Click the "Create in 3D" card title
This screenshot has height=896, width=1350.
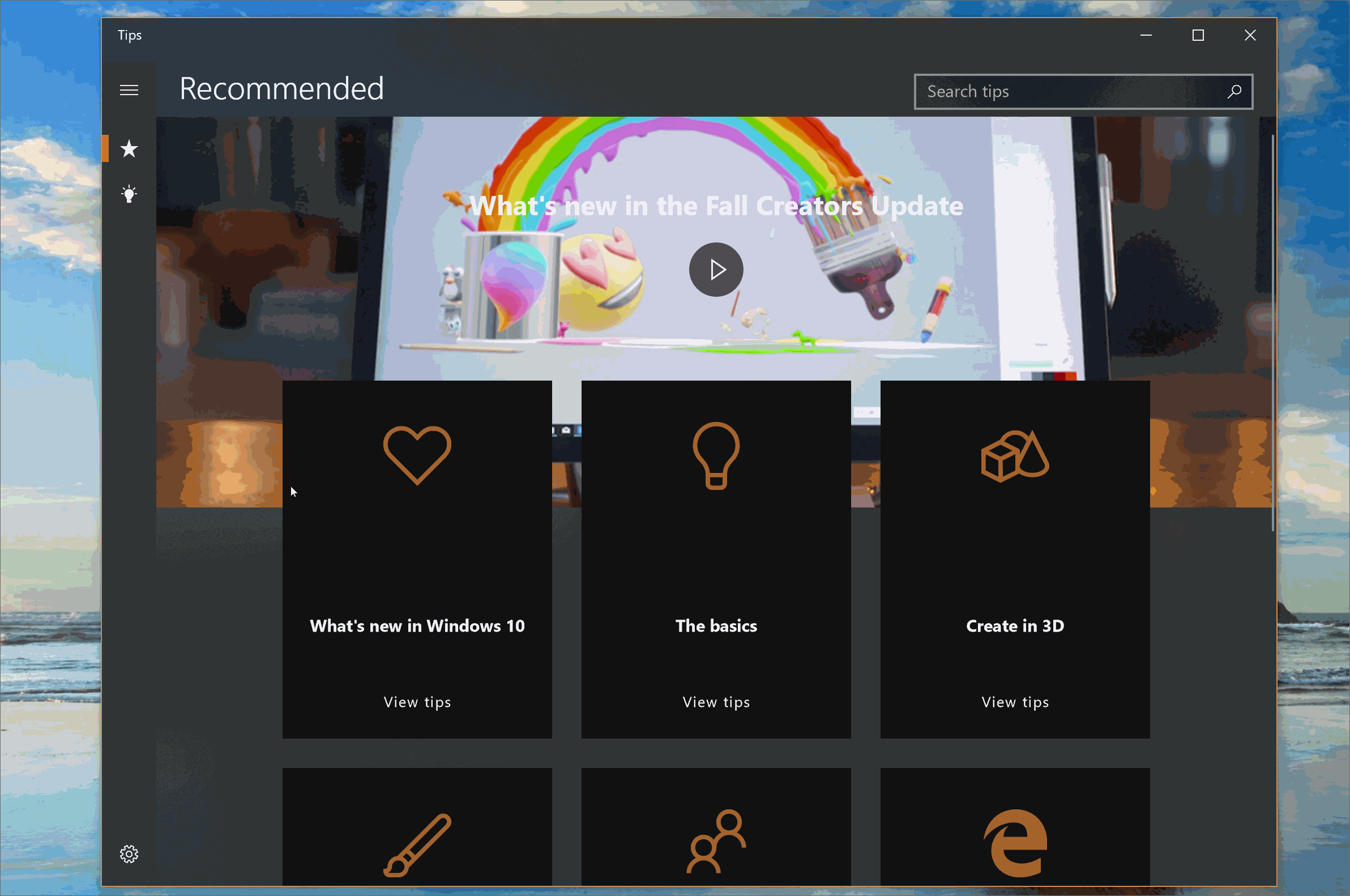pyautogui.click(x=1015, y=626)
